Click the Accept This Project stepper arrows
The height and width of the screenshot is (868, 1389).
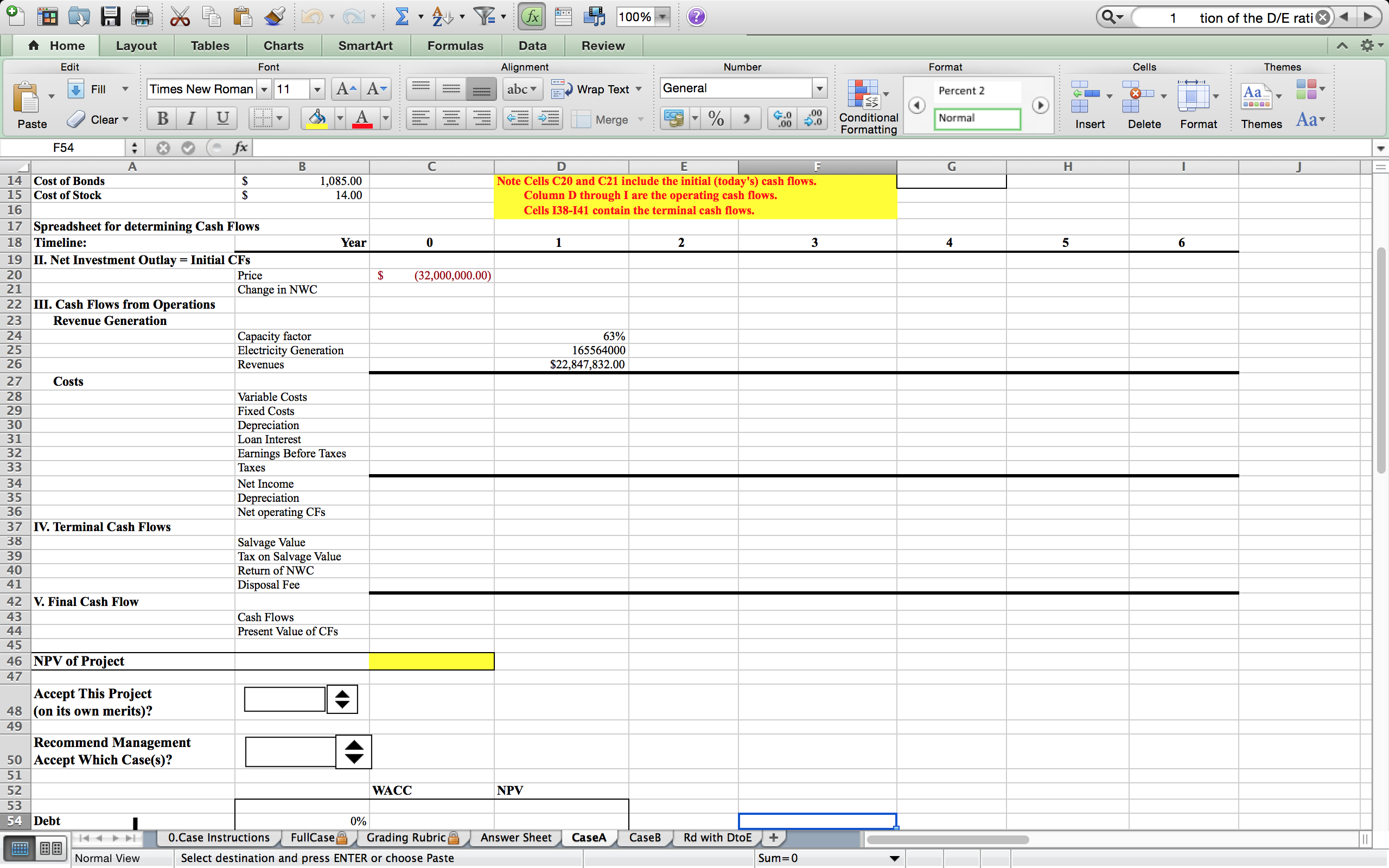click(342, 699)
